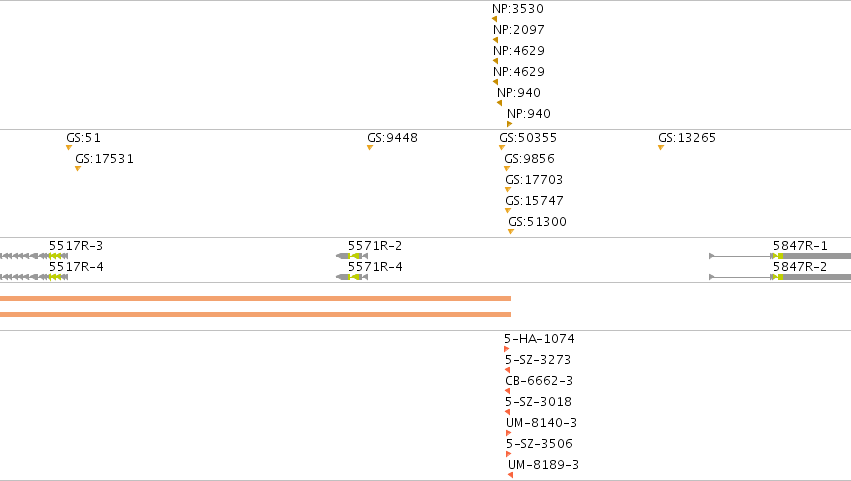This screenshot has width=851, height=481.
Task: Click the 5-HA-1074 label
Action: click(539, 339)
